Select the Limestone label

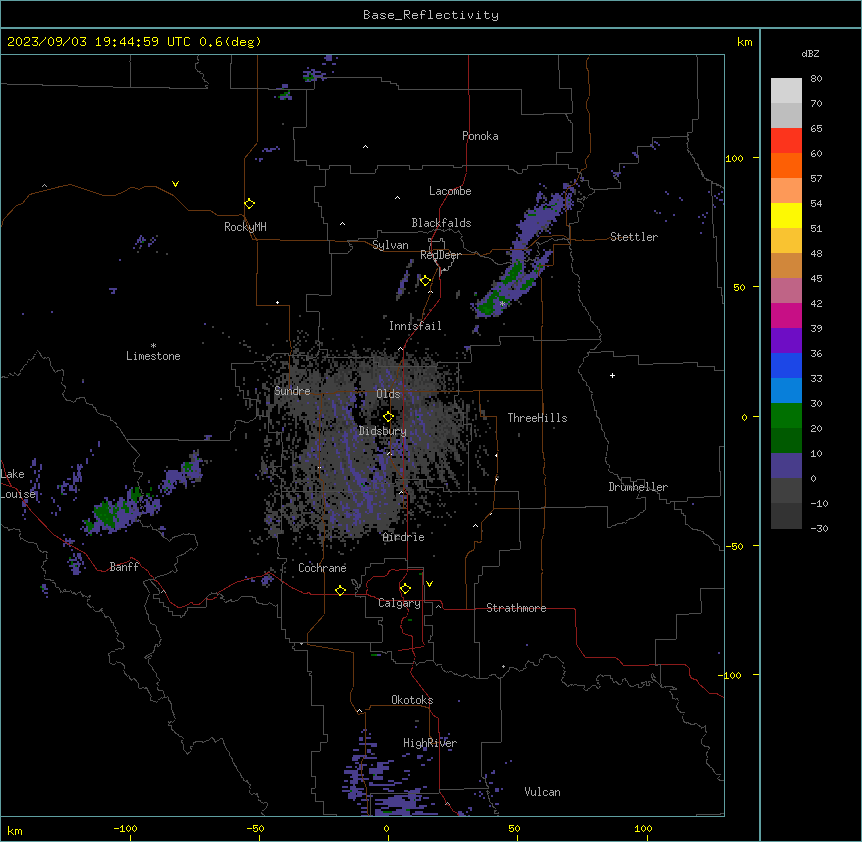153,356
